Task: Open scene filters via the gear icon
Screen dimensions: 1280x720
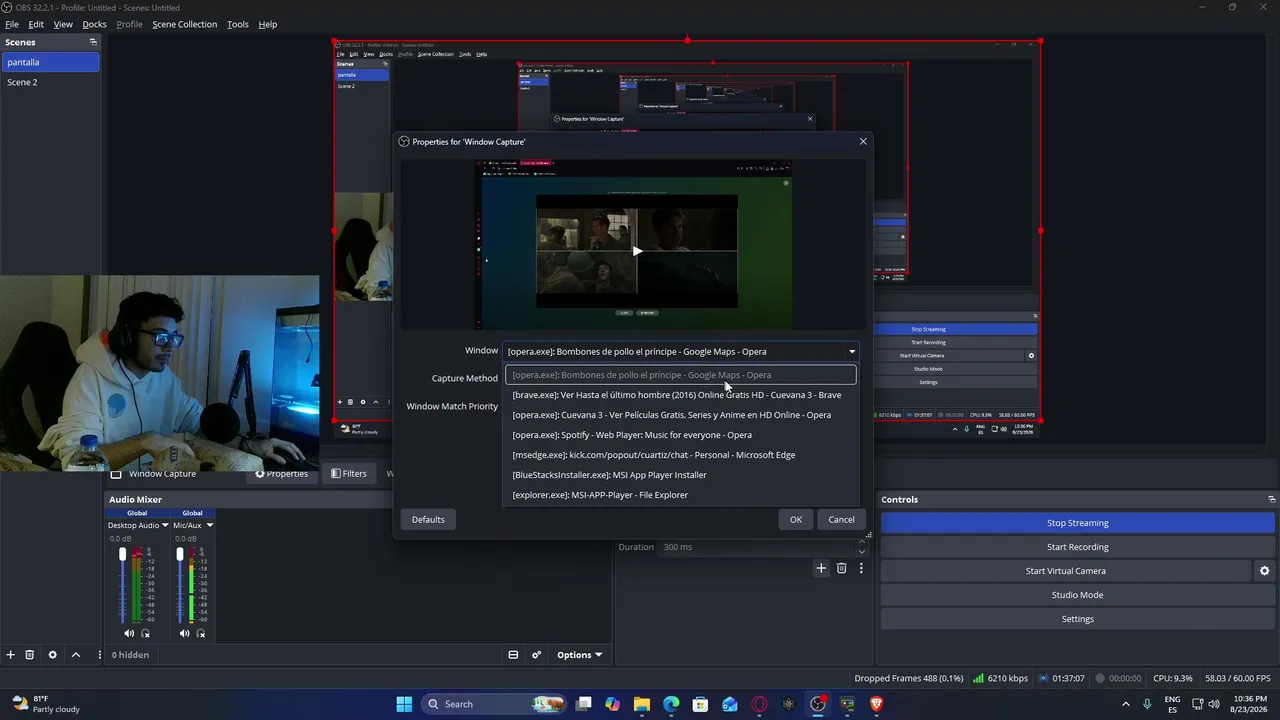Action: 53,655
